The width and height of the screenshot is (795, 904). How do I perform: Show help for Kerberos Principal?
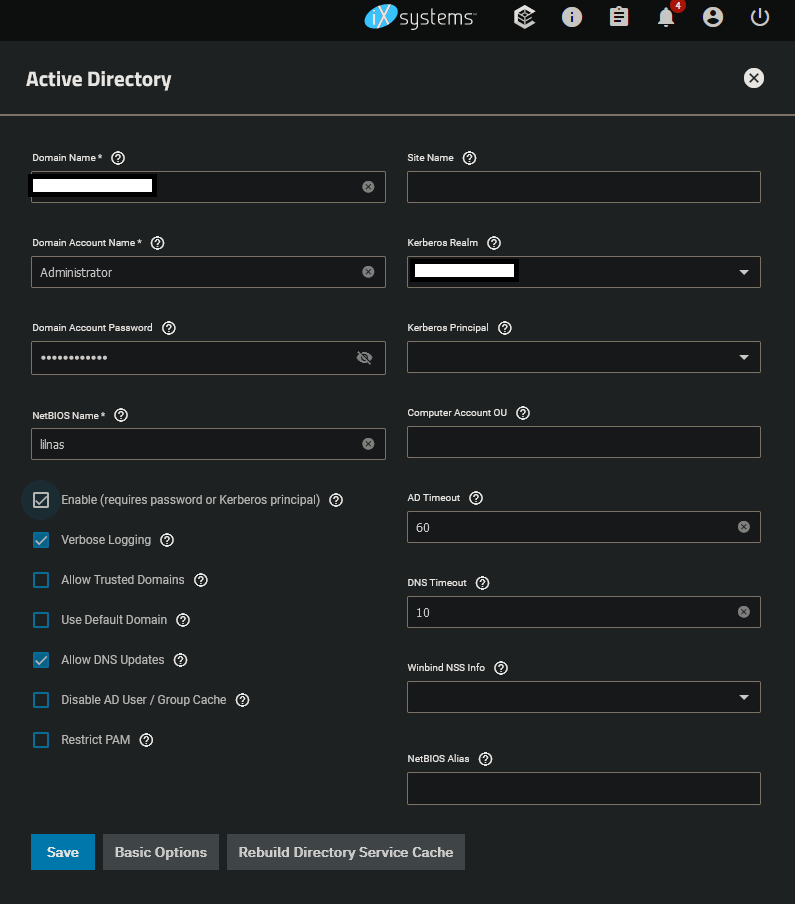click(x=505, y=328)
